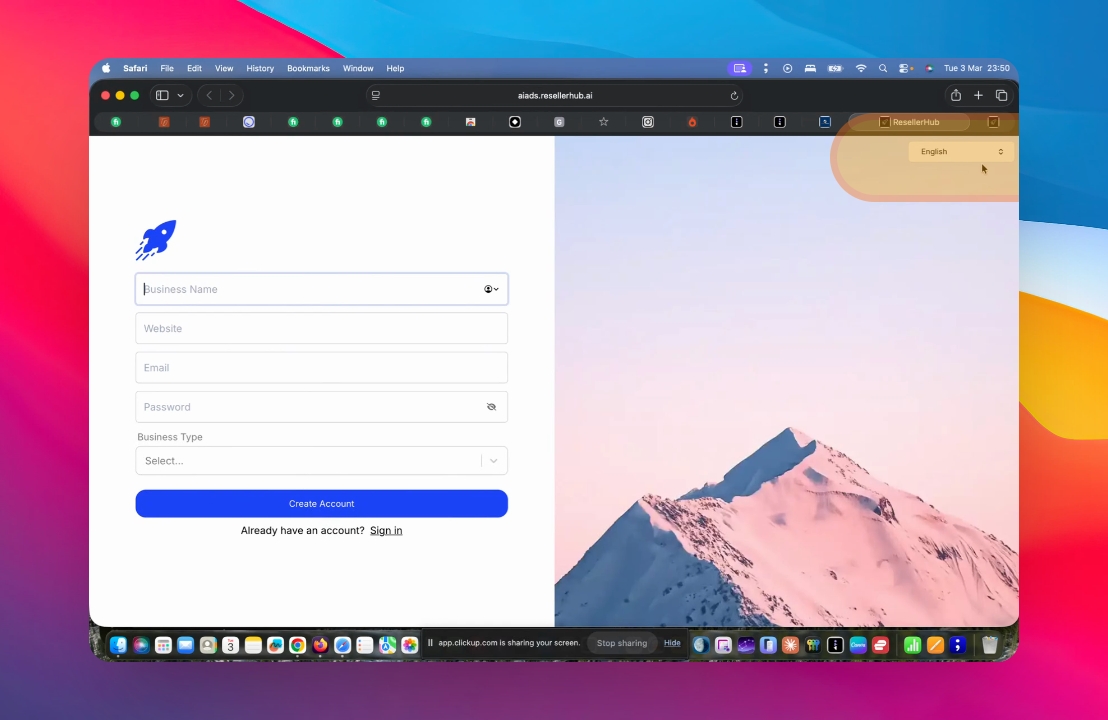Open Spotlight search in menu bar
Screen dimensions: 1108x720
pyautogui.click(x=883, y=69)
